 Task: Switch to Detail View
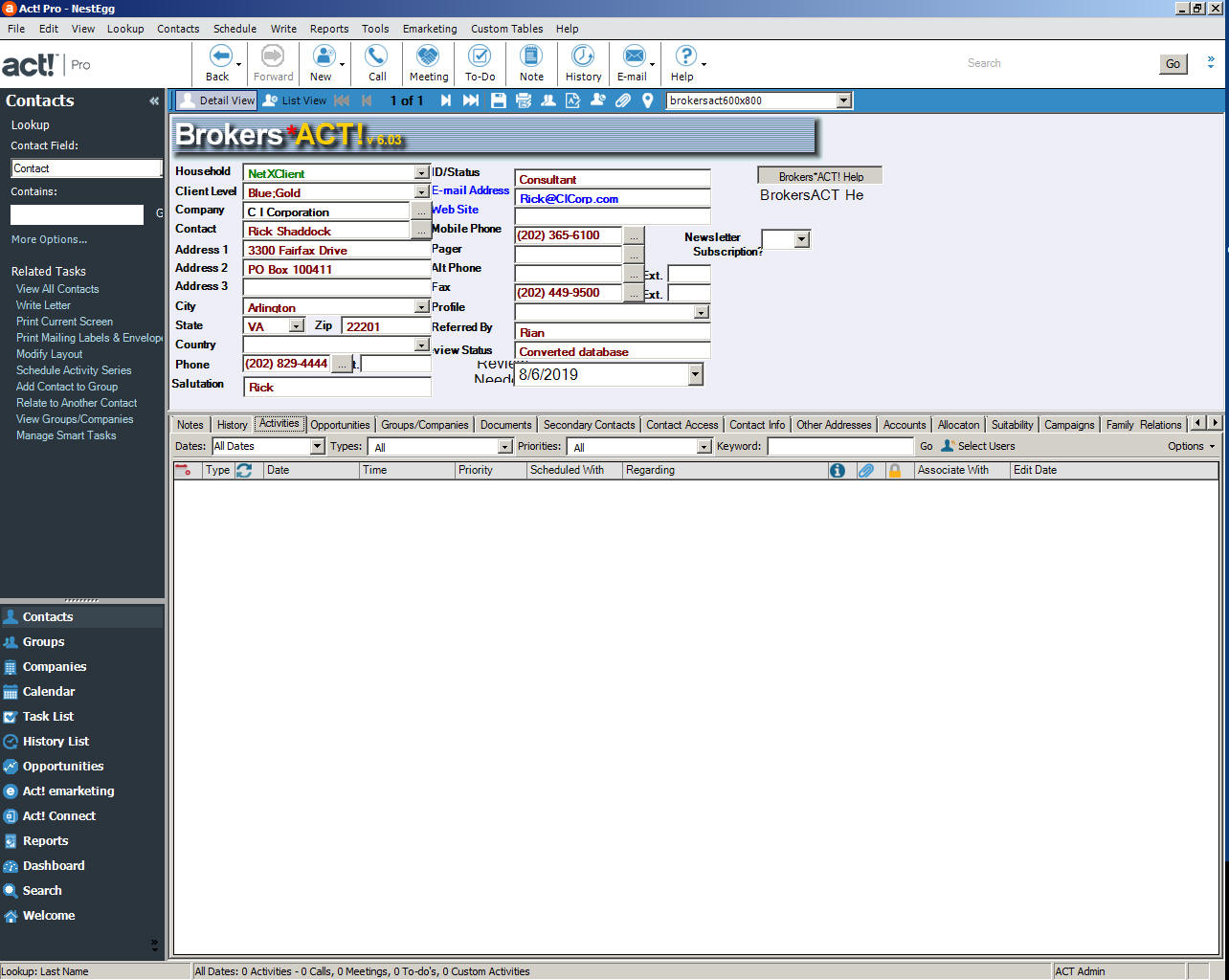(216, 100)
